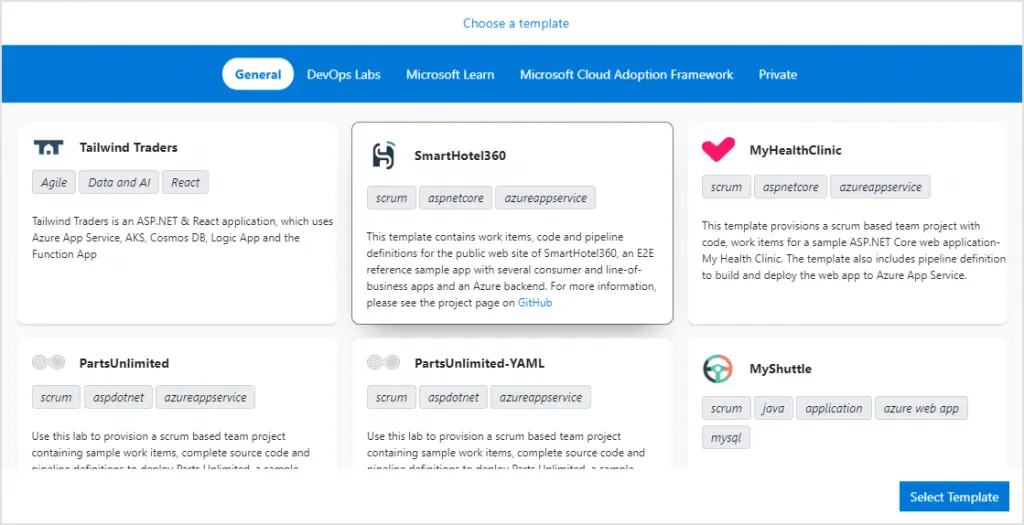This screenshot has width=1024, height=525.
Task: Select the MyHealthClinic template title
Action: pyautogui.click(x=795, y=150)
